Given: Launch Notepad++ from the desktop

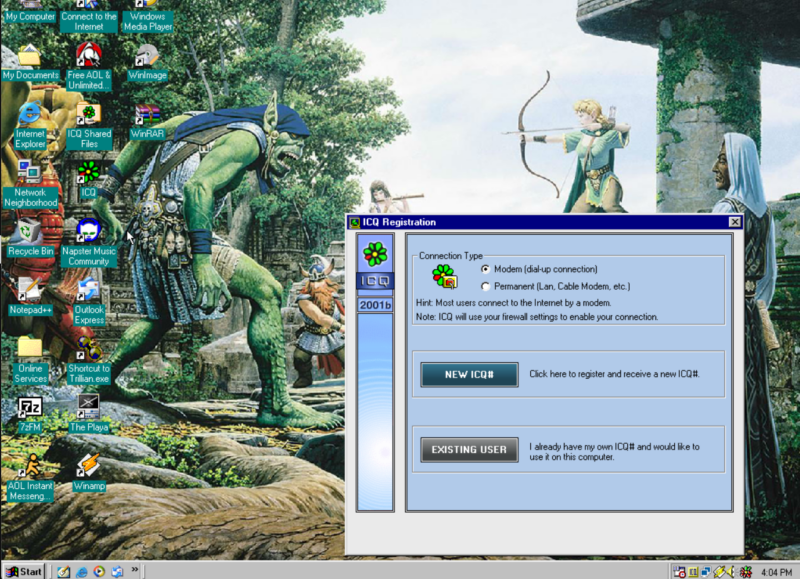Looking at the screenshot, I should (30, 290).
